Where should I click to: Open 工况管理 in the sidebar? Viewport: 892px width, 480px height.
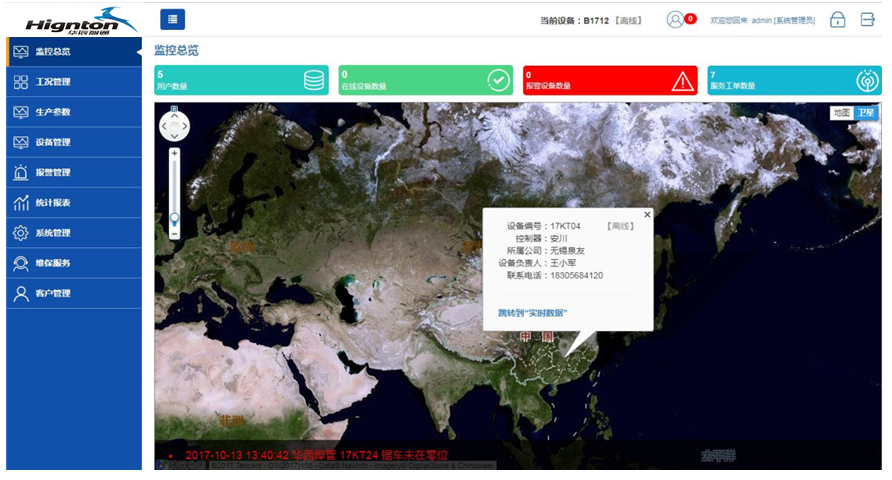coord(53,82)
